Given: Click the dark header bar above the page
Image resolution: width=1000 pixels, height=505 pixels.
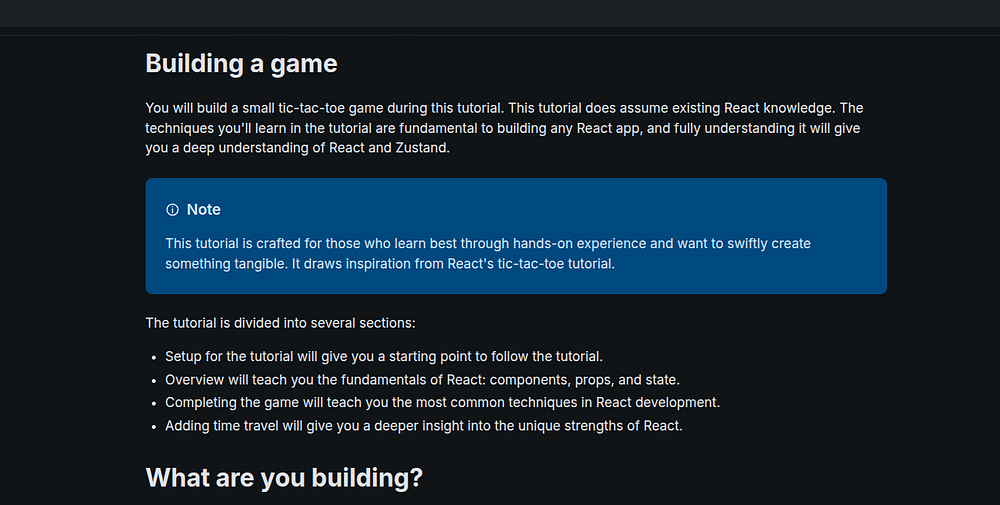Looking at the screenshot, I should [500, 14].
